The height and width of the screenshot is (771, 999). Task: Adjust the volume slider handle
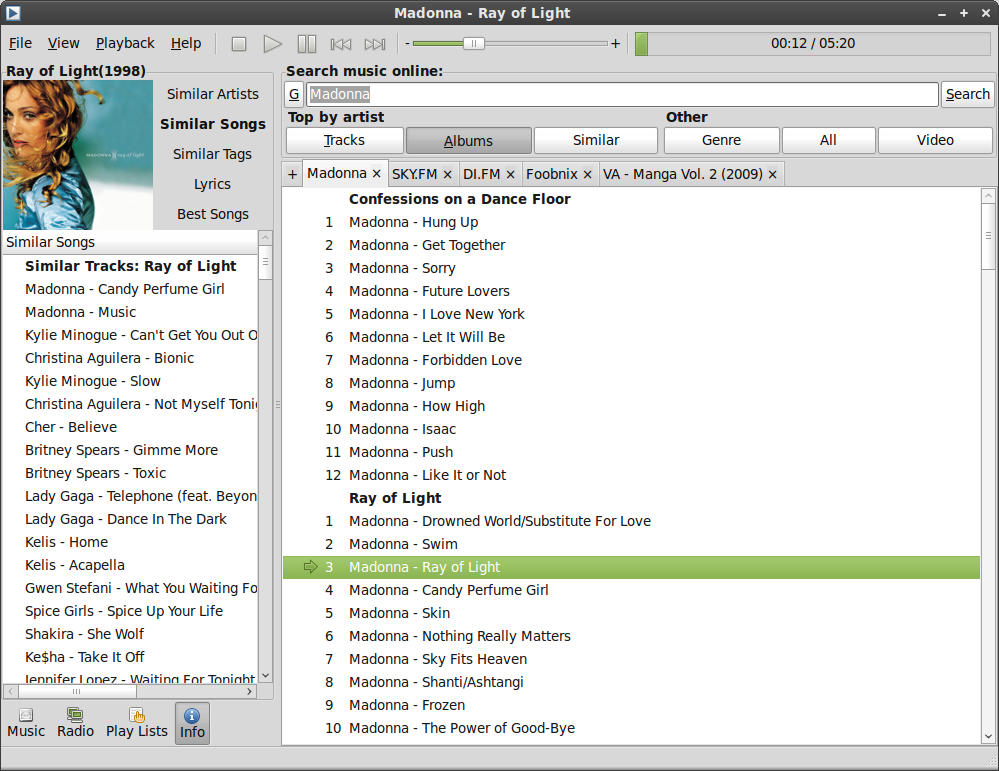[473, 43]
